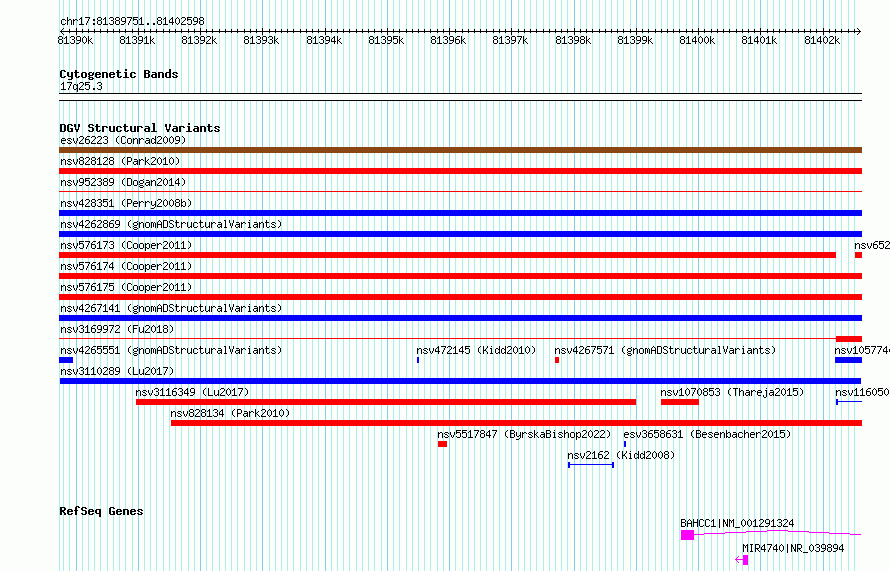This screenshot has height=571, width=890.
Task: Click nsv428351 (Perry2008b) label
Action: pyautogui.click(x=126, y=203)
